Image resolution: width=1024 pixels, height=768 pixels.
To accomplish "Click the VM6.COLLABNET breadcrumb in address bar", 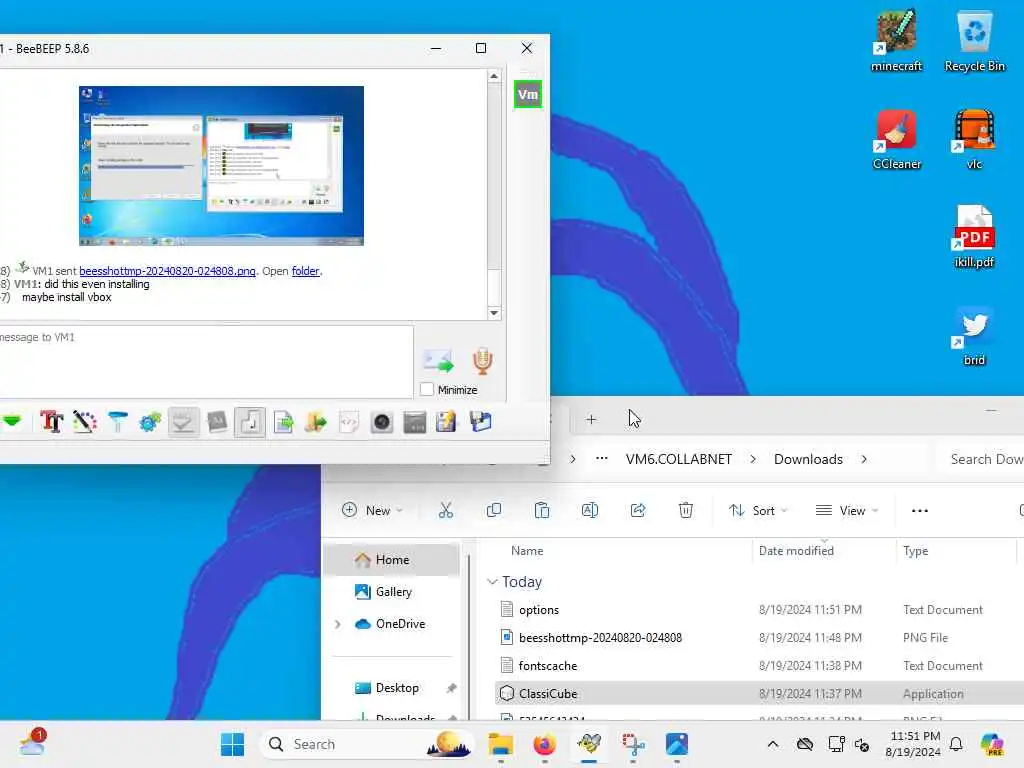I will 679,459.
